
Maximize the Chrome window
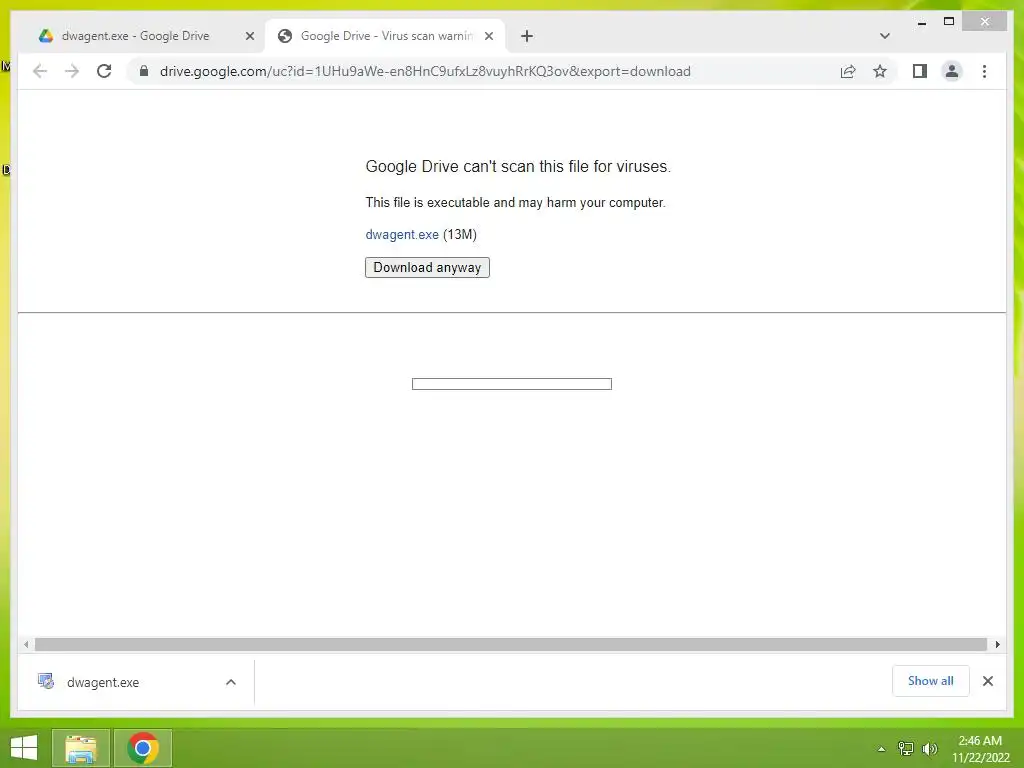(949, 22)
